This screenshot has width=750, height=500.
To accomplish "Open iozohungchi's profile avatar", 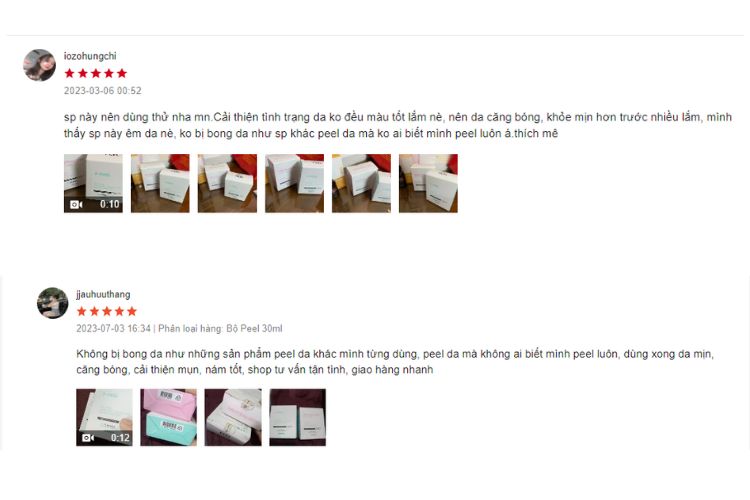I will (x=39, y=65).
